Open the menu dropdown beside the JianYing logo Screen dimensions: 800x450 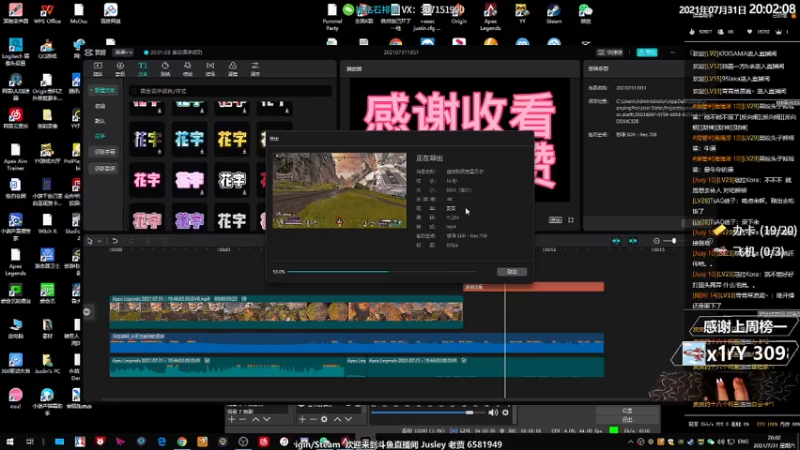tap(123, 52)
